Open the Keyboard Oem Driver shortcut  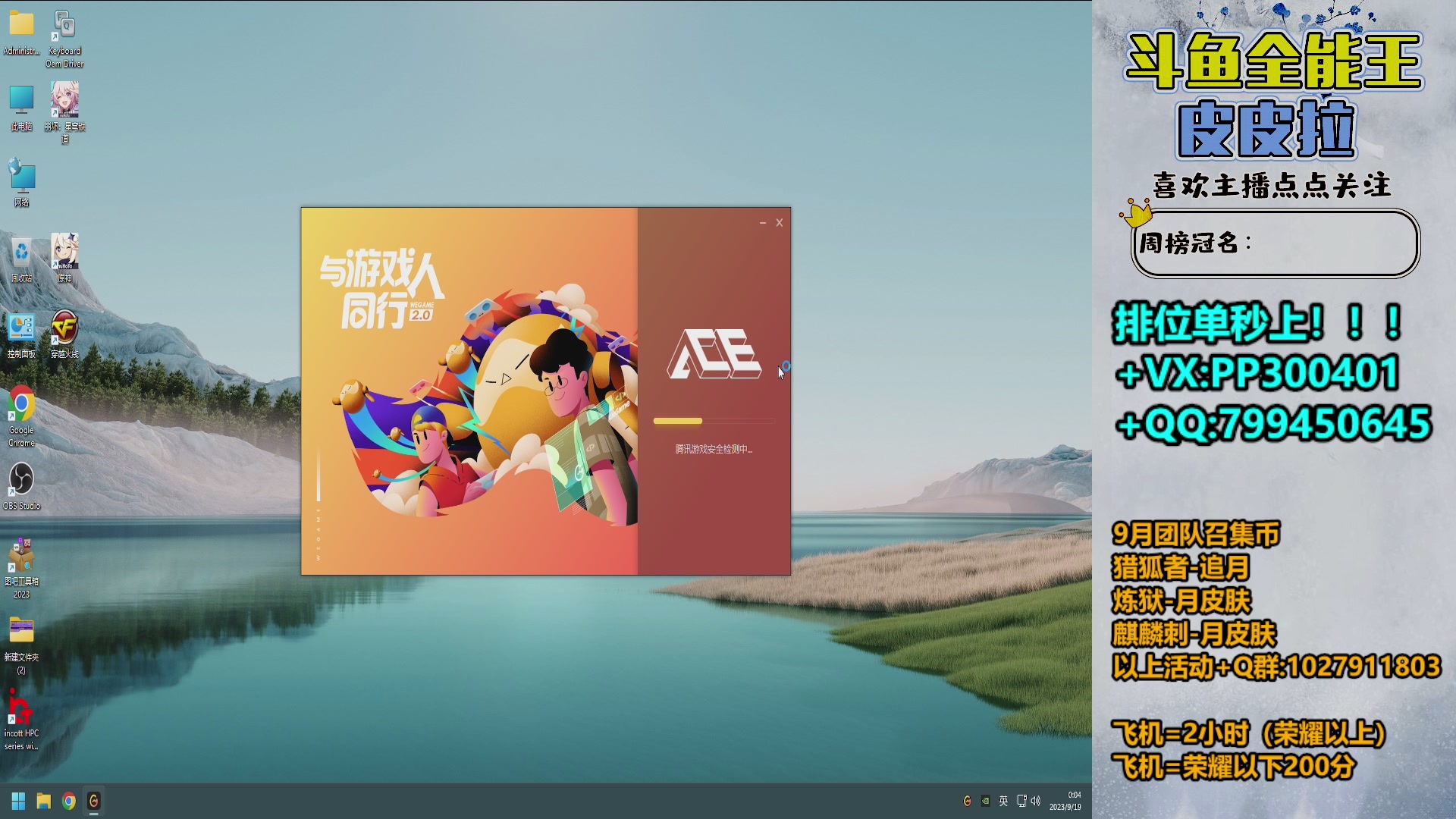point(65,23)
